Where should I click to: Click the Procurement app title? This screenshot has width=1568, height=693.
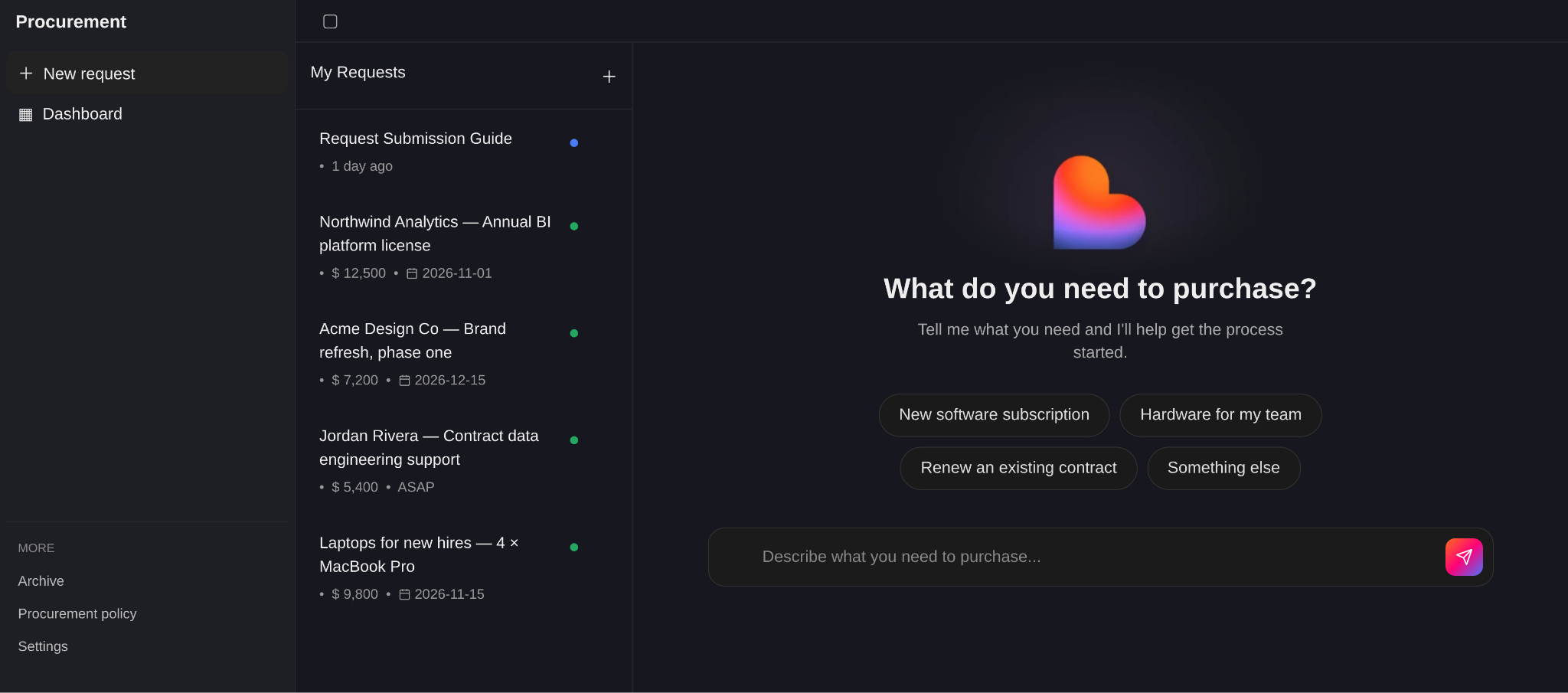point(70,22)
